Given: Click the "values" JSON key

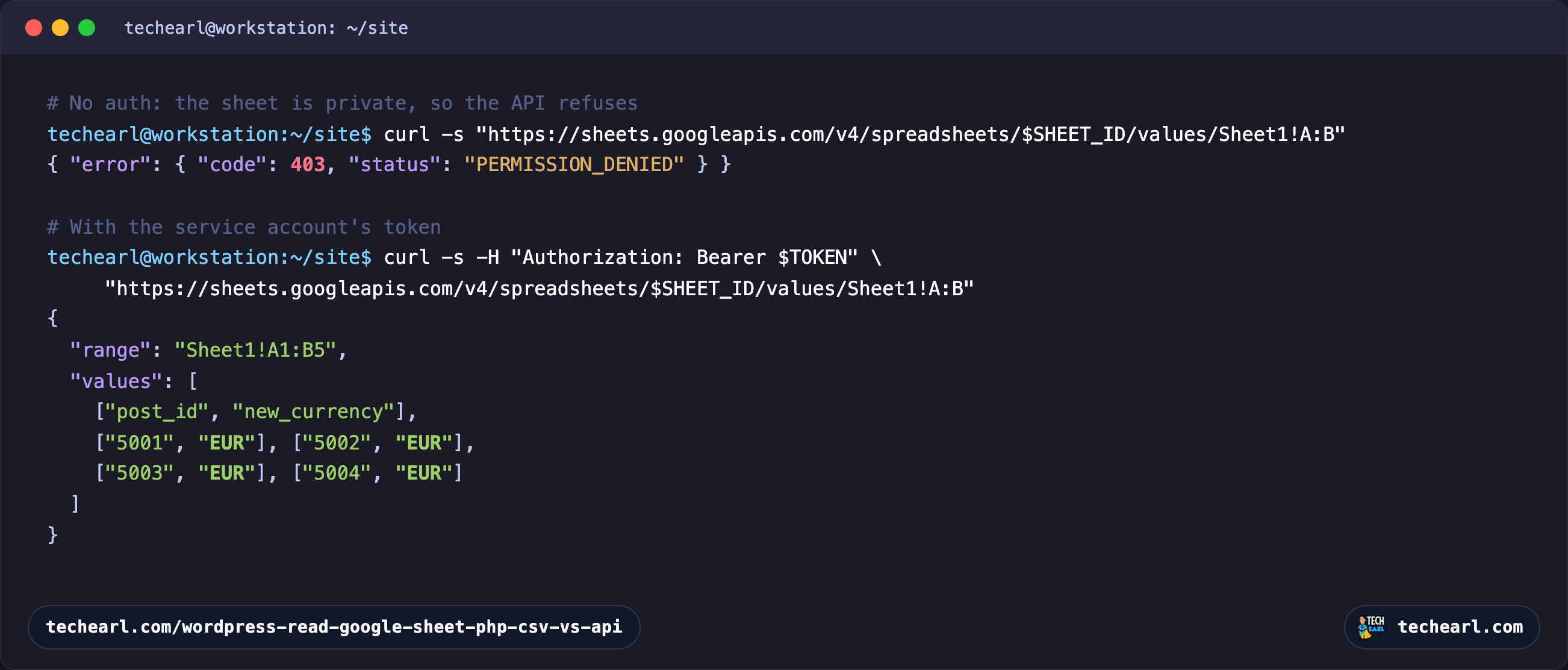Looking at the screenshot, I should [x=116, y=381].
